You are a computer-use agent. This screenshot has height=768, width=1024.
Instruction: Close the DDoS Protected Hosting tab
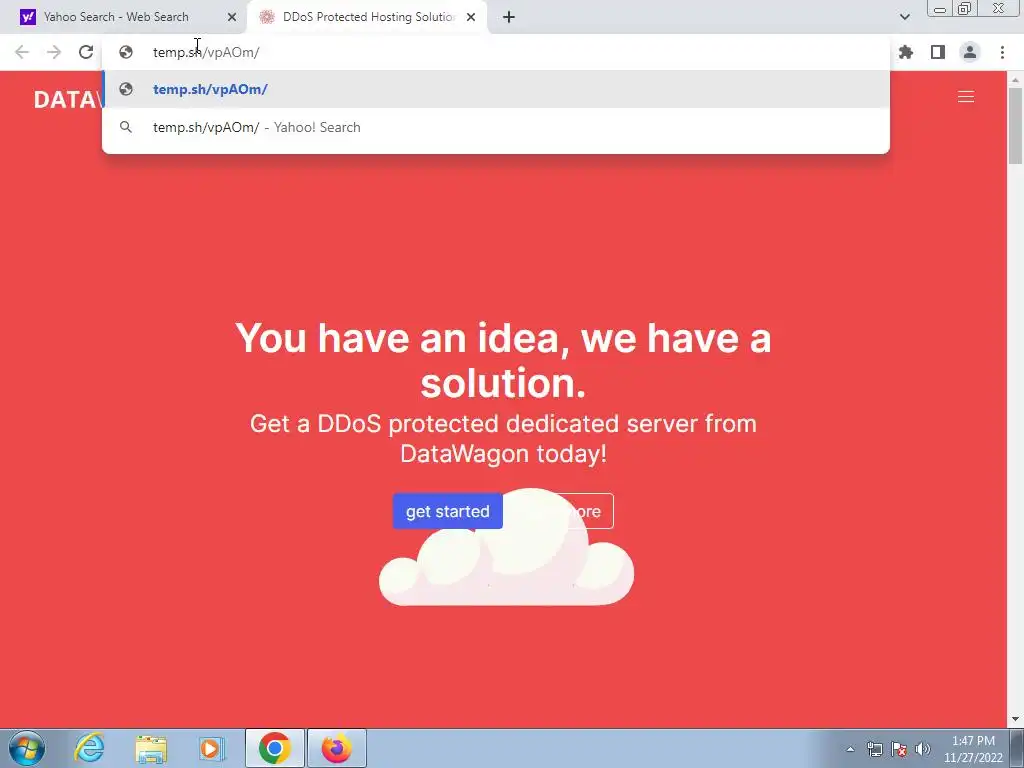471,17
